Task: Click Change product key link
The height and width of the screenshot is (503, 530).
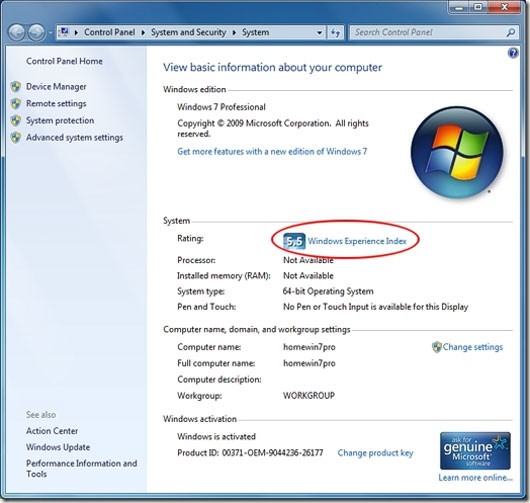Action: [375, 453]
